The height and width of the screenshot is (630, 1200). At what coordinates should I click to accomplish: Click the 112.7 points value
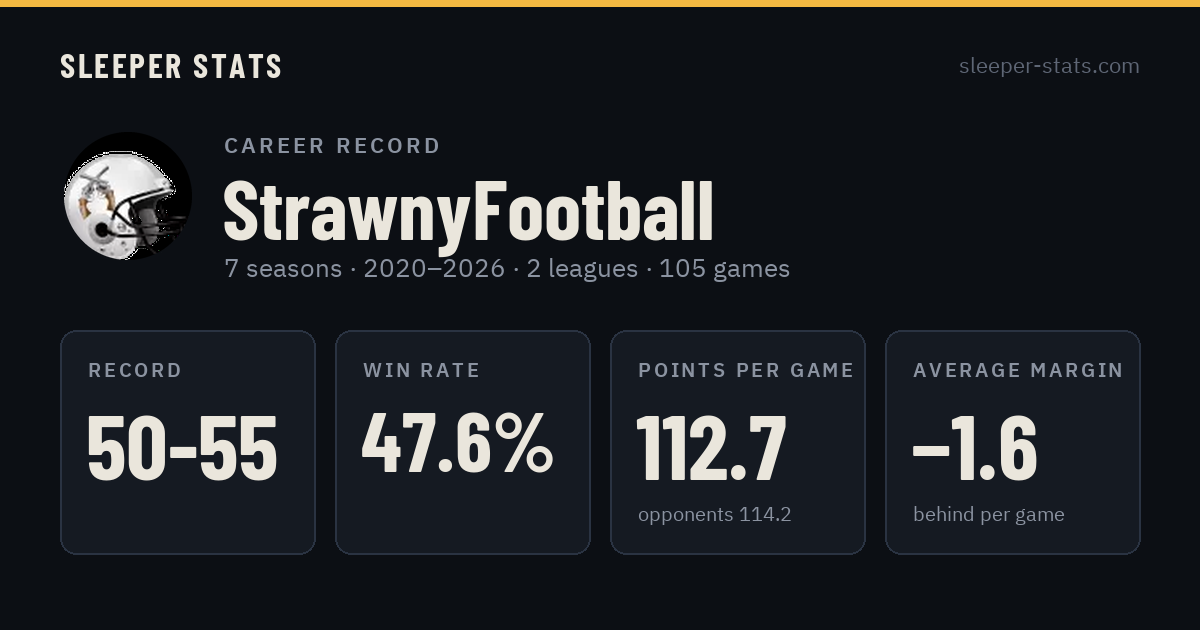[x=711, y=449]
